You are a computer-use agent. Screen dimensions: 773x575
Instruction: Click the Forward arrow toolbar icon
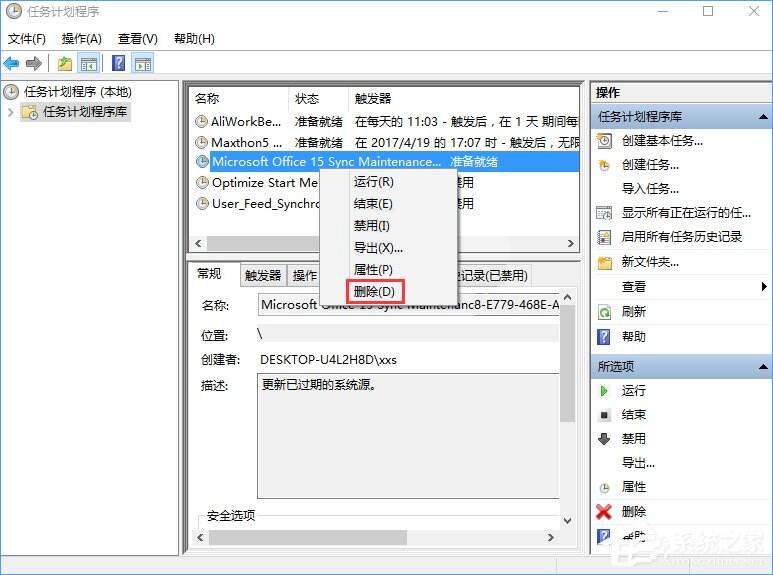34,63
